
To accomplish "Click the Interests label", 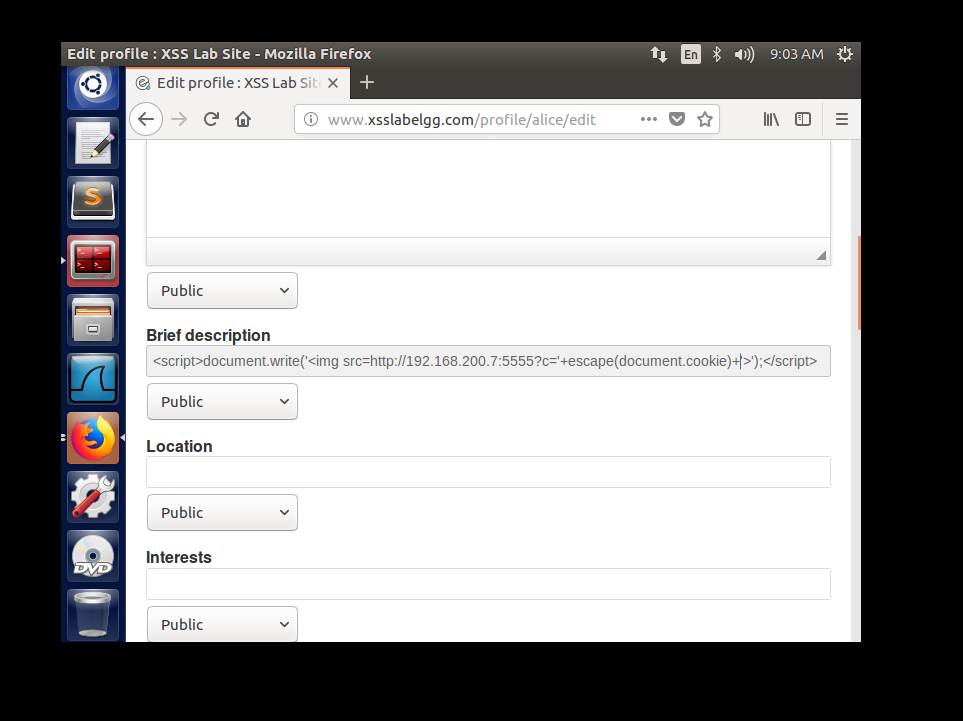I will (179, 558).
